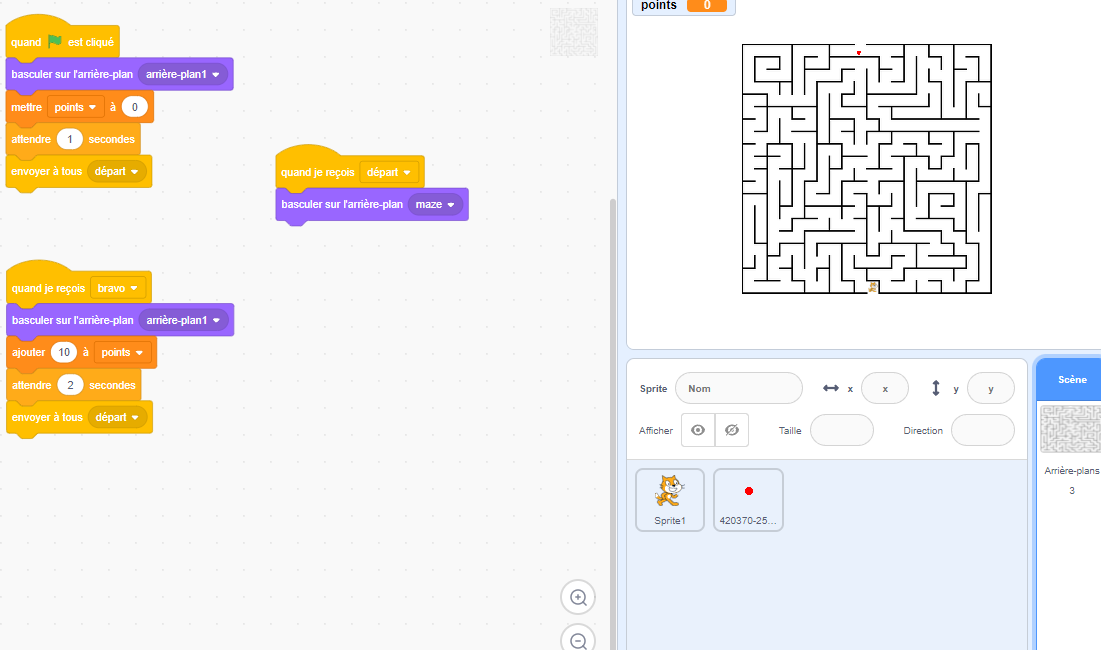Click the sprite name input field
1101x650 pixels.
(x=739, y=388)
